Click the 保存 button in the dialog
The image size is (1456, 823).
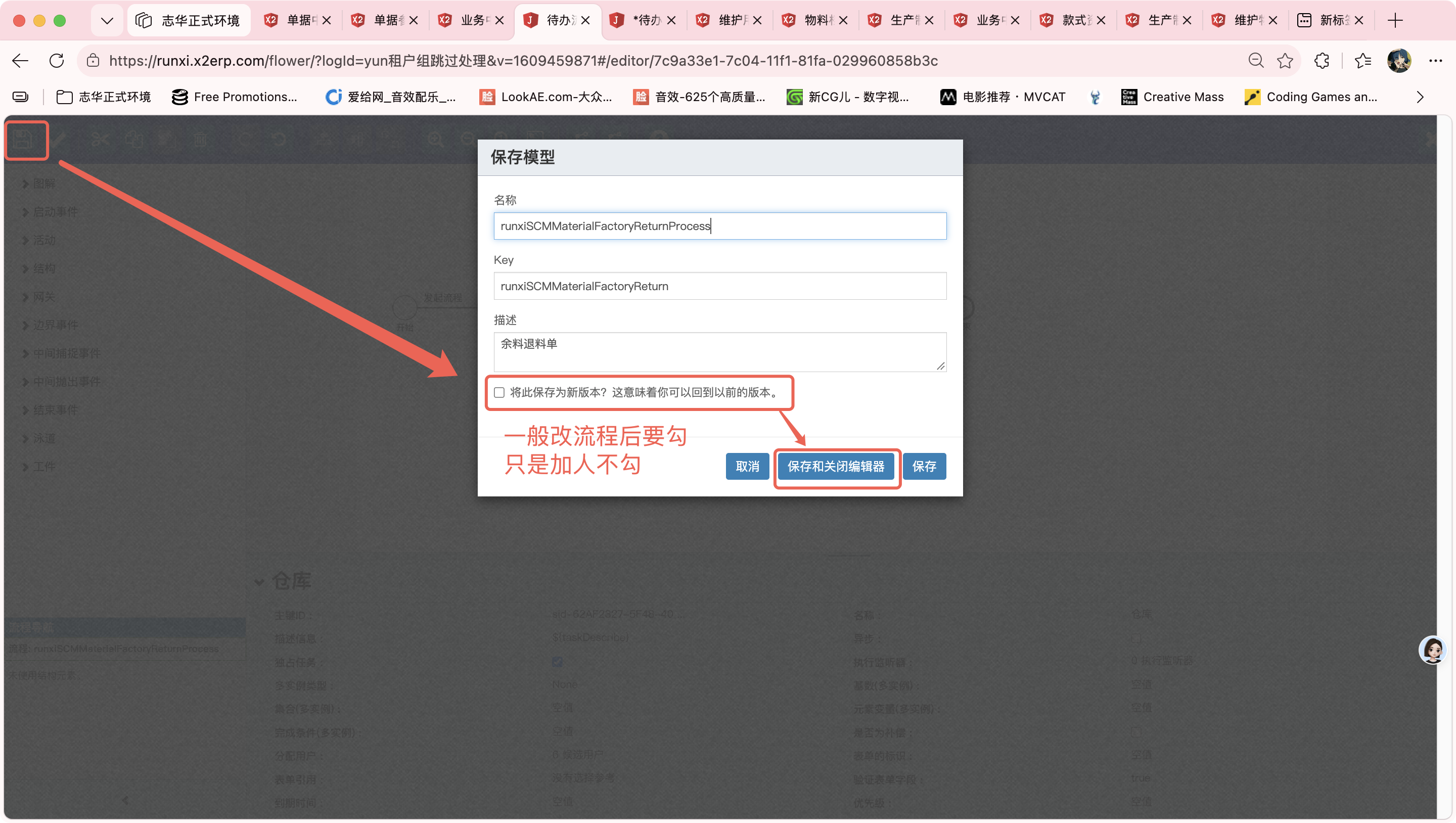coord(924,466)
